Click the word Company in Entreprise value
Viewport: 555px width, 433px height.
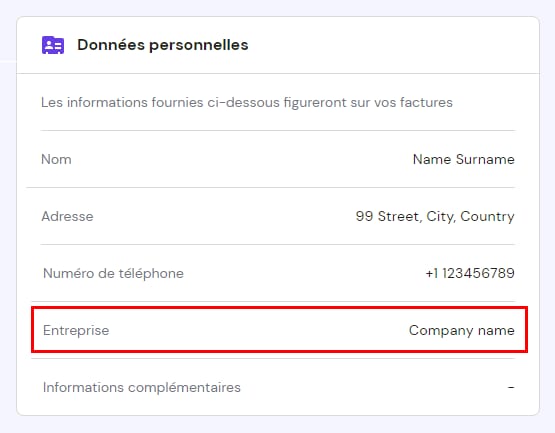tap(441, 330)
